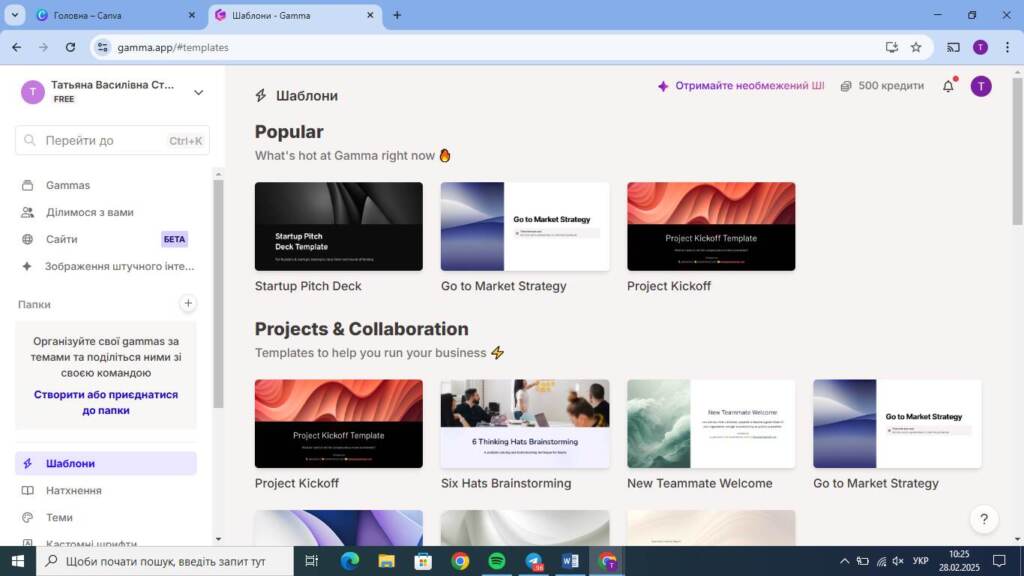Click the Перейти до search field
The width and height of the screenshot is (1024, 576).
(112, 141)
